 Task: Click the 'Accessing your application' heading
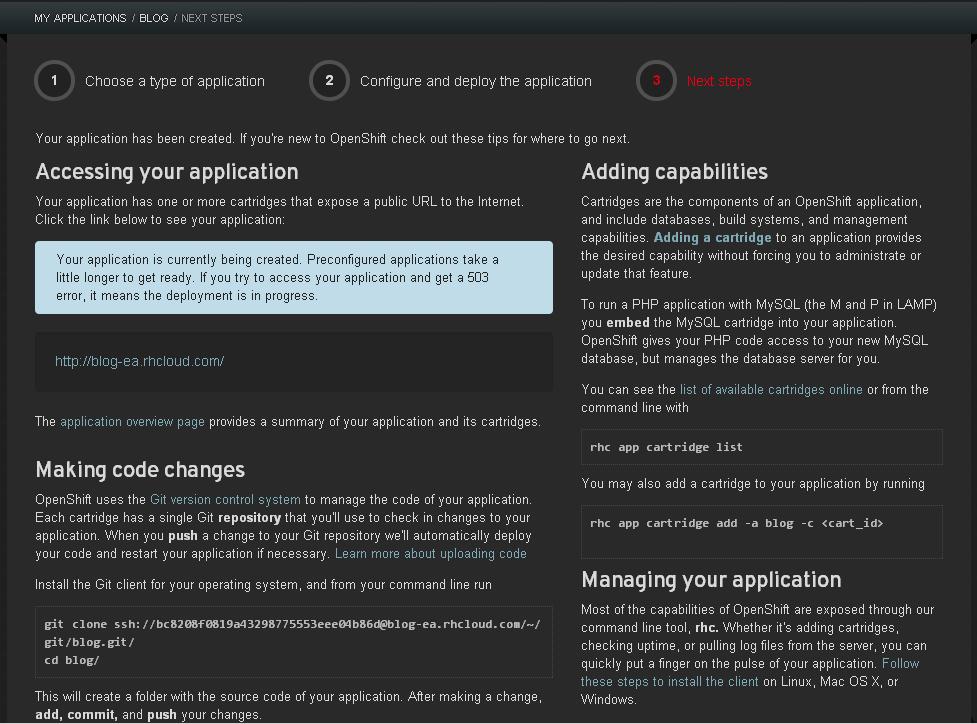[167, 172]
